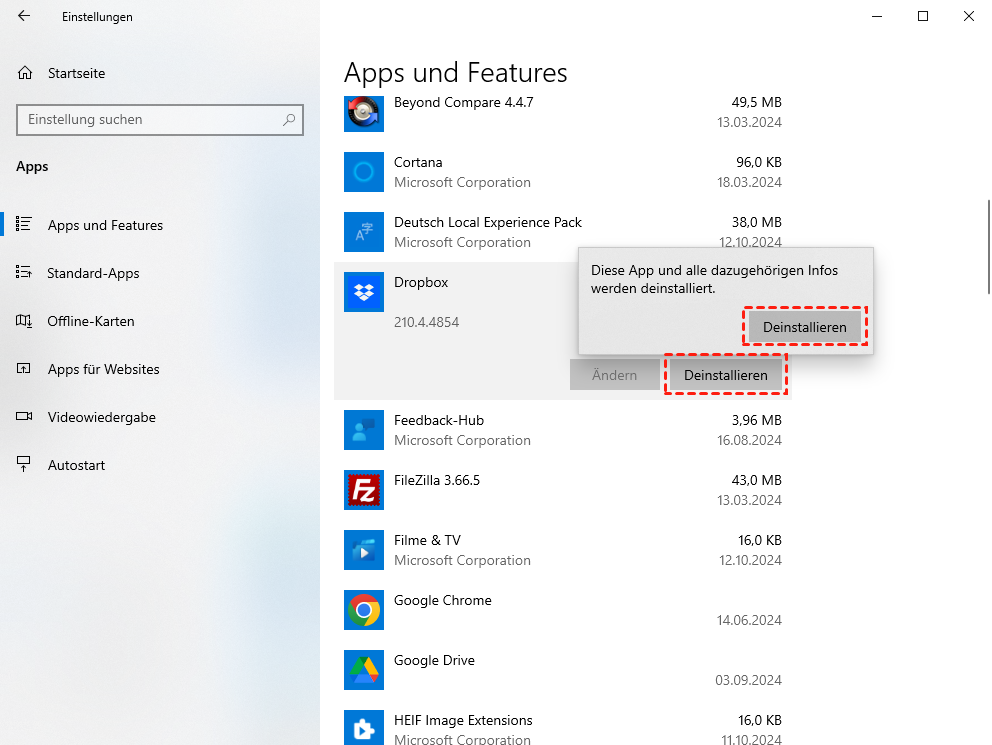Select the Feedback-Hub entry name

(438, 421)
